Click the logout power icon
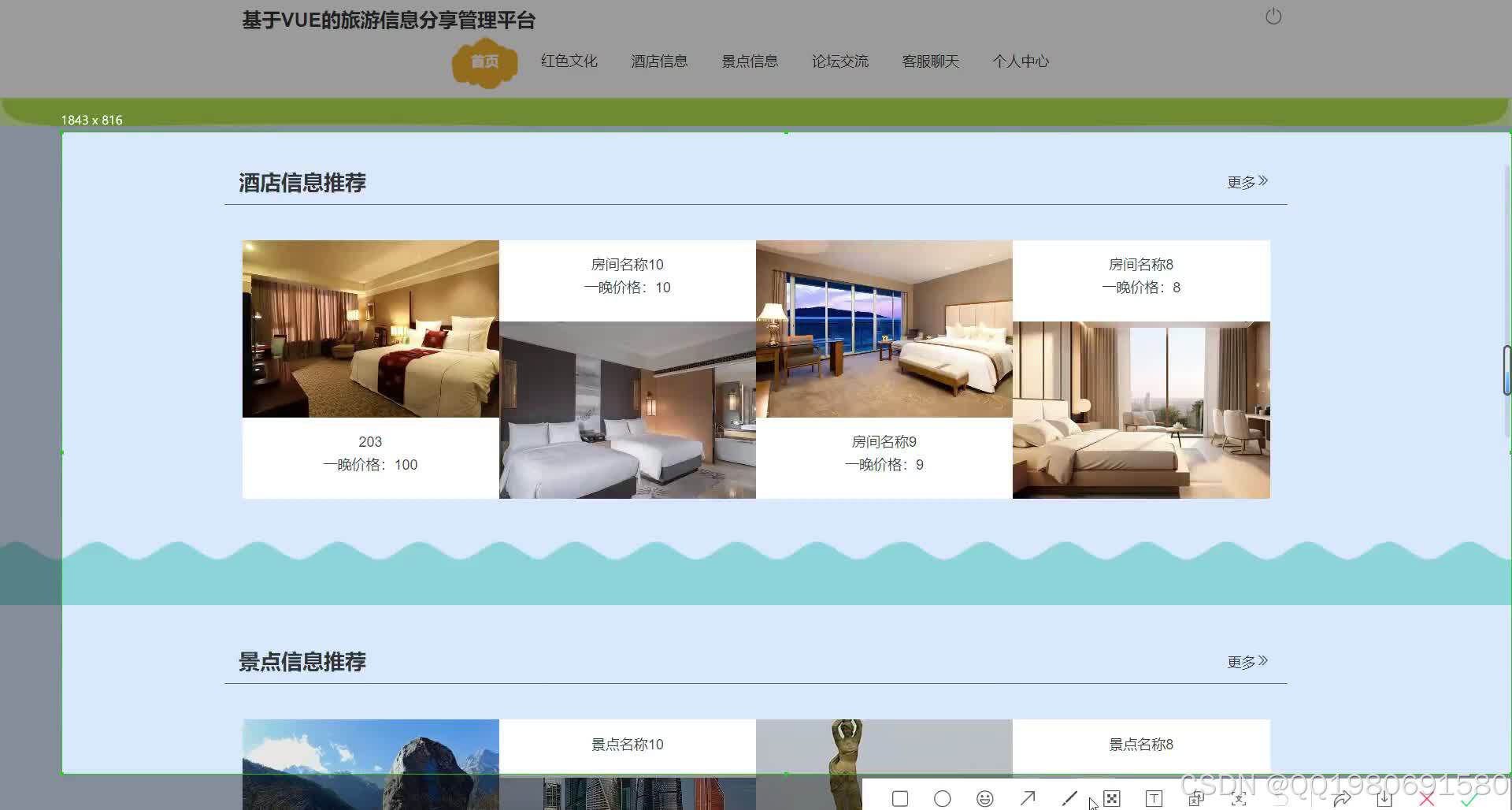 pos(1273,16)
